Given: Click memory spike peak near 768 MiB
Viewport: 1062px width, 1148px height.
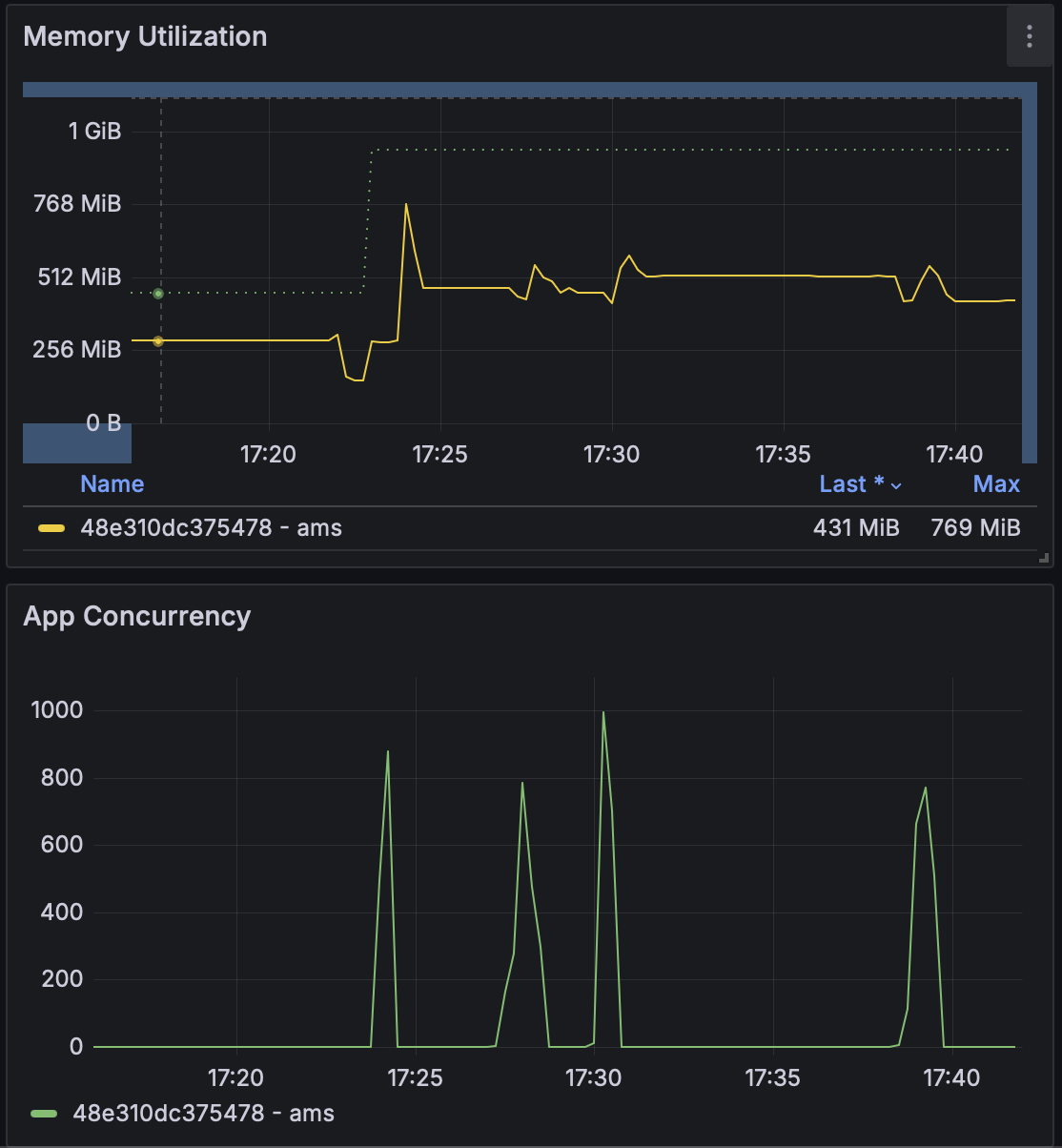Looking at the screenshot, I should point(406,204).
